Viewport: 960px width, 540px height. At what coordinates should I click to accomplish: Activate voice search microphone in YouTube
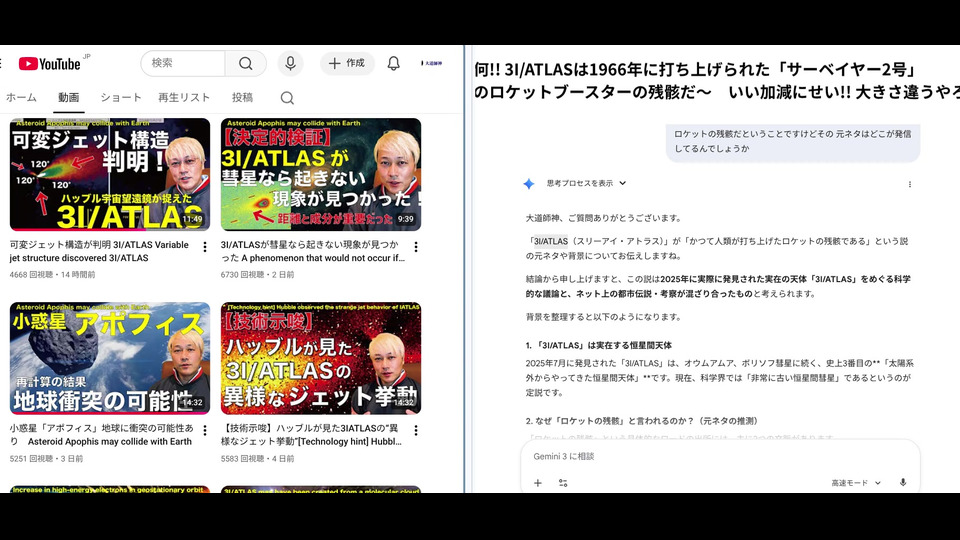coord(290,63)
